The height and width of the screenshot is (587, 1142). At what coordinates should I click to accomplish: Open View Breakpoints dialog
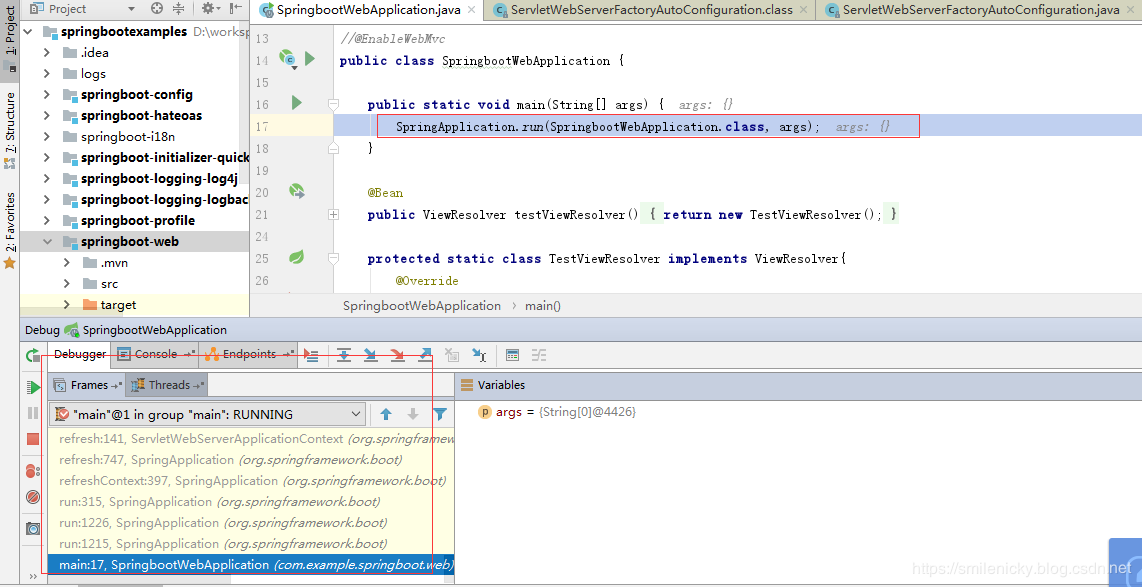[33, 470]
